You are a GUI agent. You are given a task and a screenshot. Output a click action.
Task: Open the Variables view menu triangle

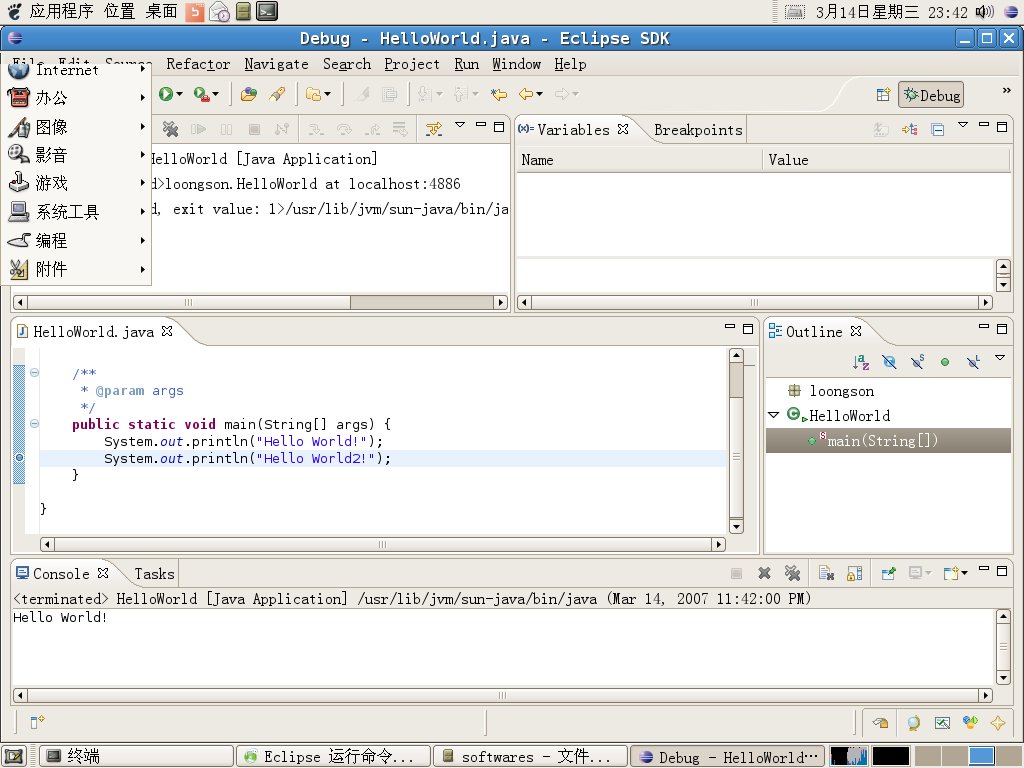pos(963,124)
